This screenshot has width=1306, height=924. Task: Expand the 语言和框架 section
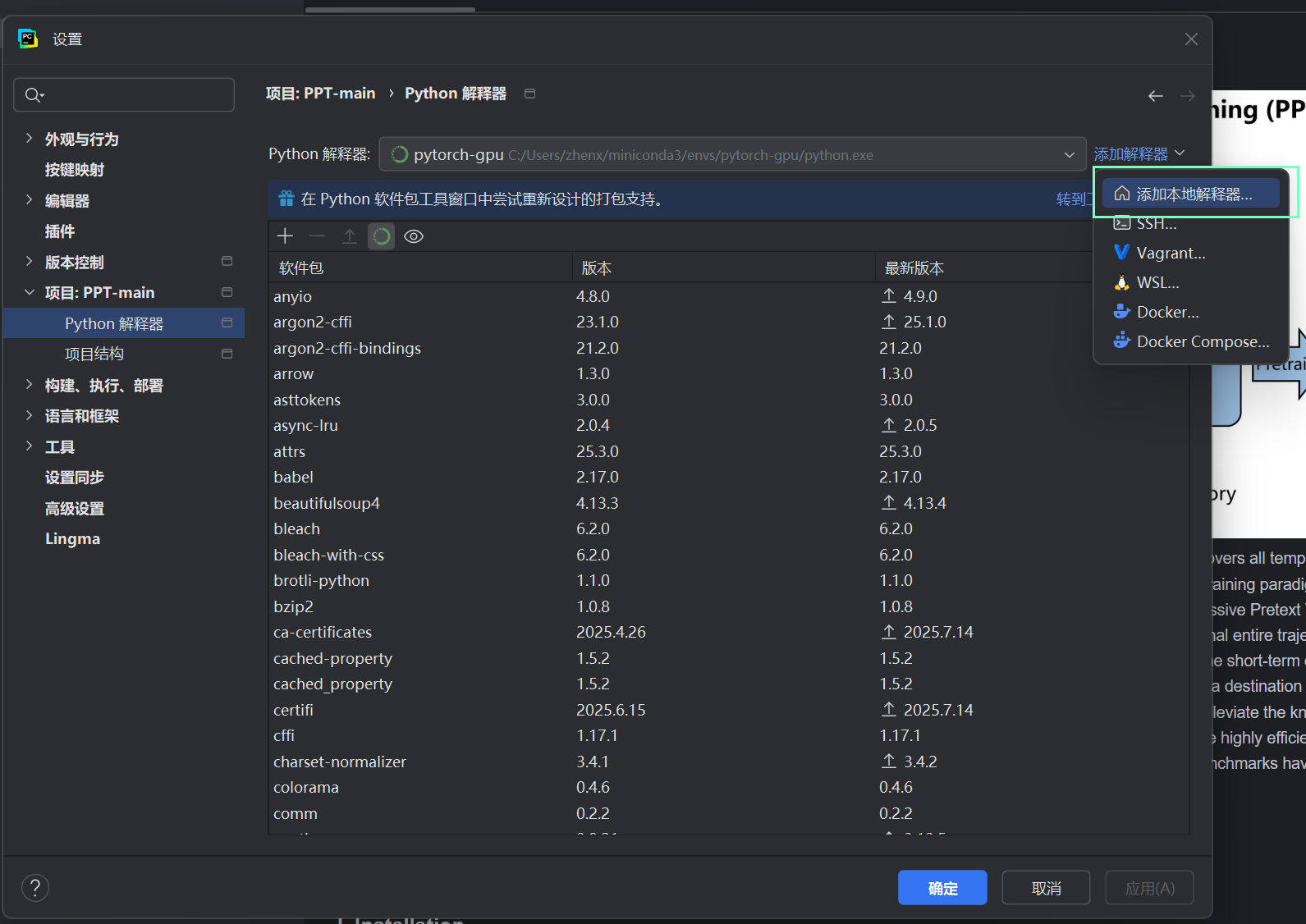pos(30,415)
